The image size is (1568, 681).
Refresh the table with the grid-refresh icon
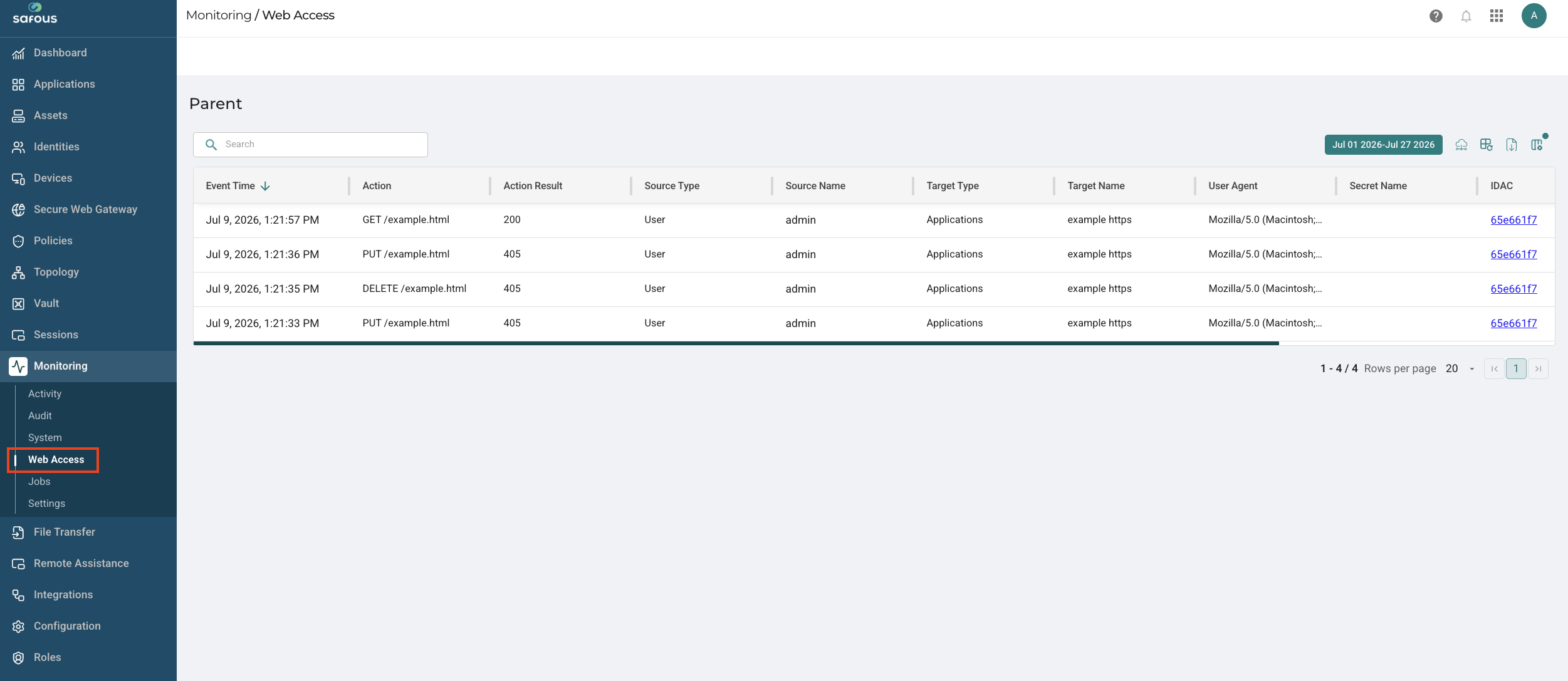[x=1487, y=145]
